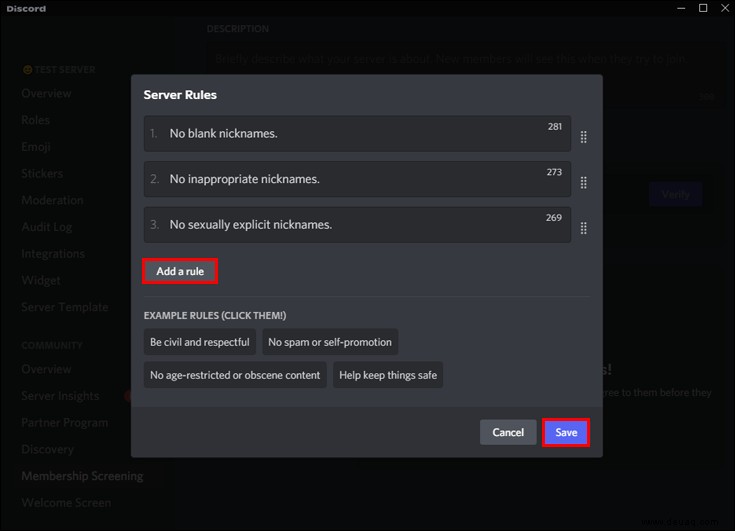Click the drag handle beside 'No blank nicknames.'

pyautogui.click(x=583, y=137)
